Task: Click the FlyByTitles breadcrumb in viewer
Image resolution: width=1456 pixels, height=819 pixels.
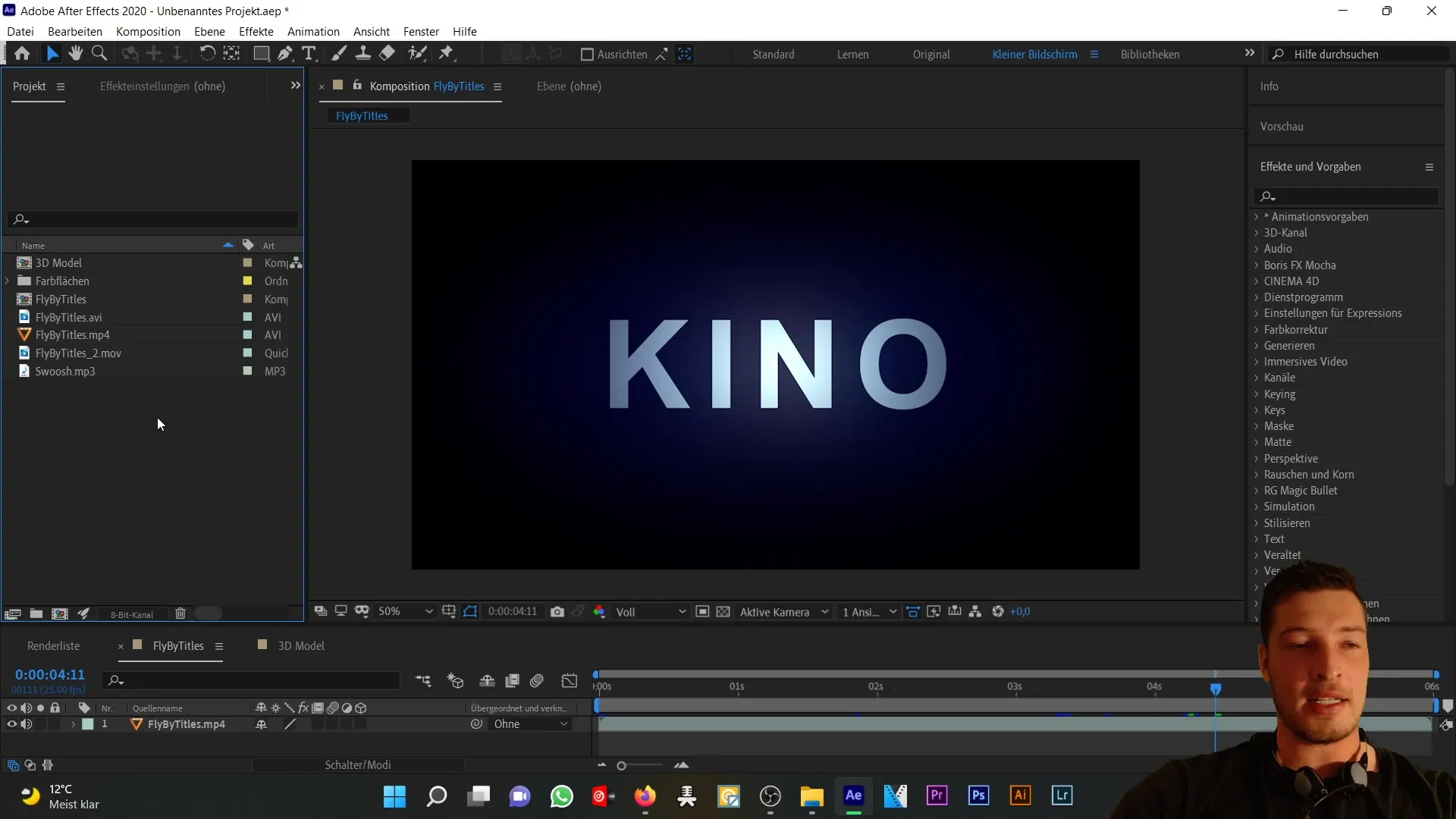Action: click(x=362, y=116)
